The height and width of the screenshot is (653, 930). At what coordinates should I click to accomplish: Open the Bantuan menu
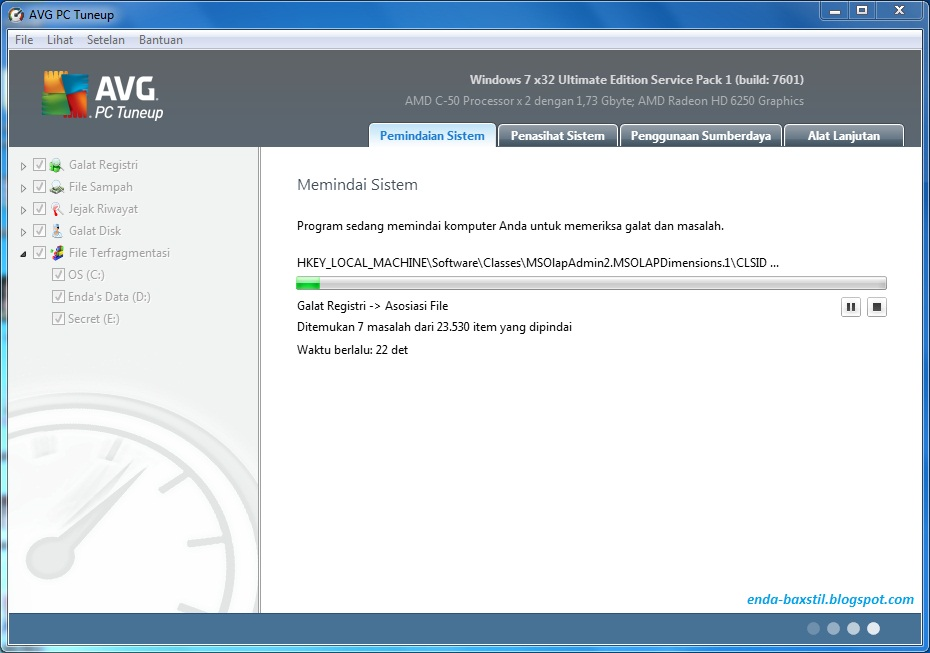tap(161, 40)
